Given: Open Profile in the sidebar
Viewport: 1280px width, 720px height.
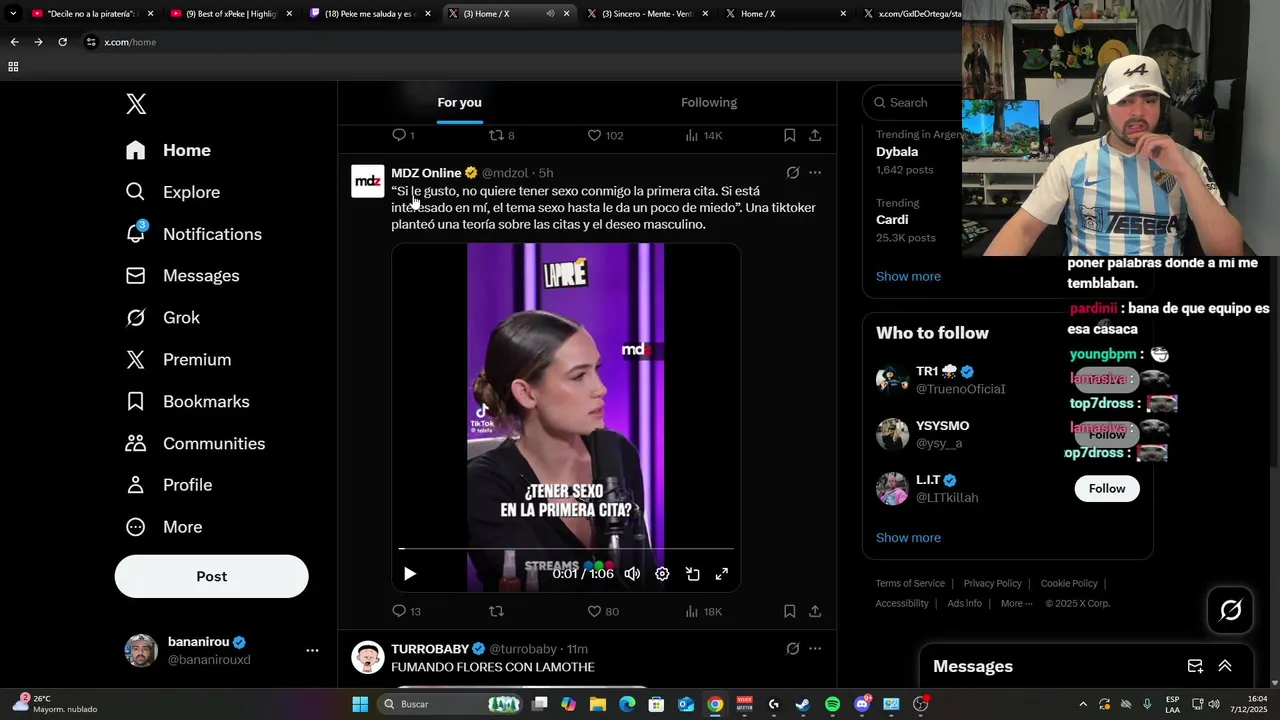Looking at the screenshot, I should [x=169, y=485].
